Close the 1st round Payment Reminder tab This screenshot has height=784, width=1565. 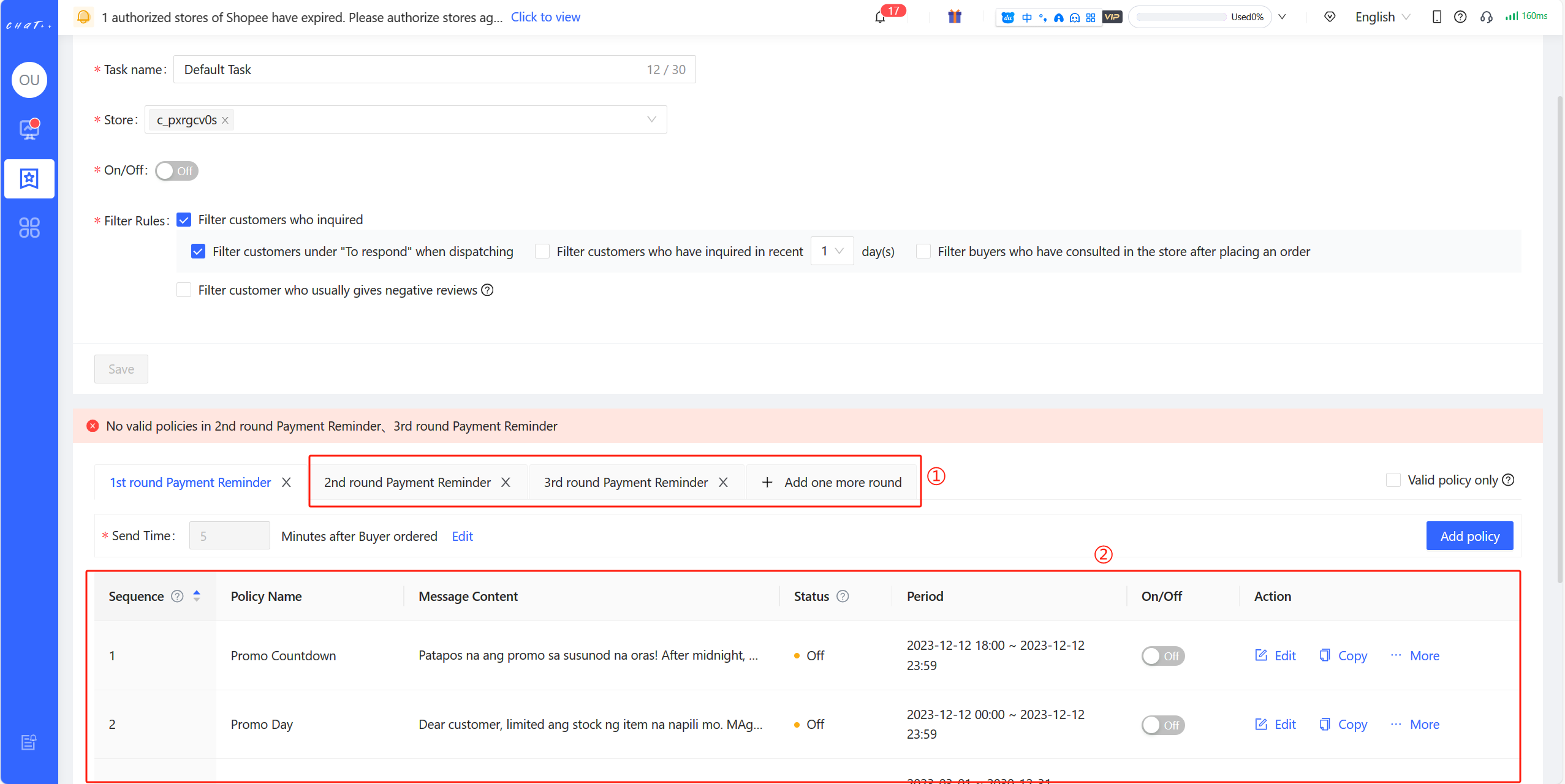286,483
